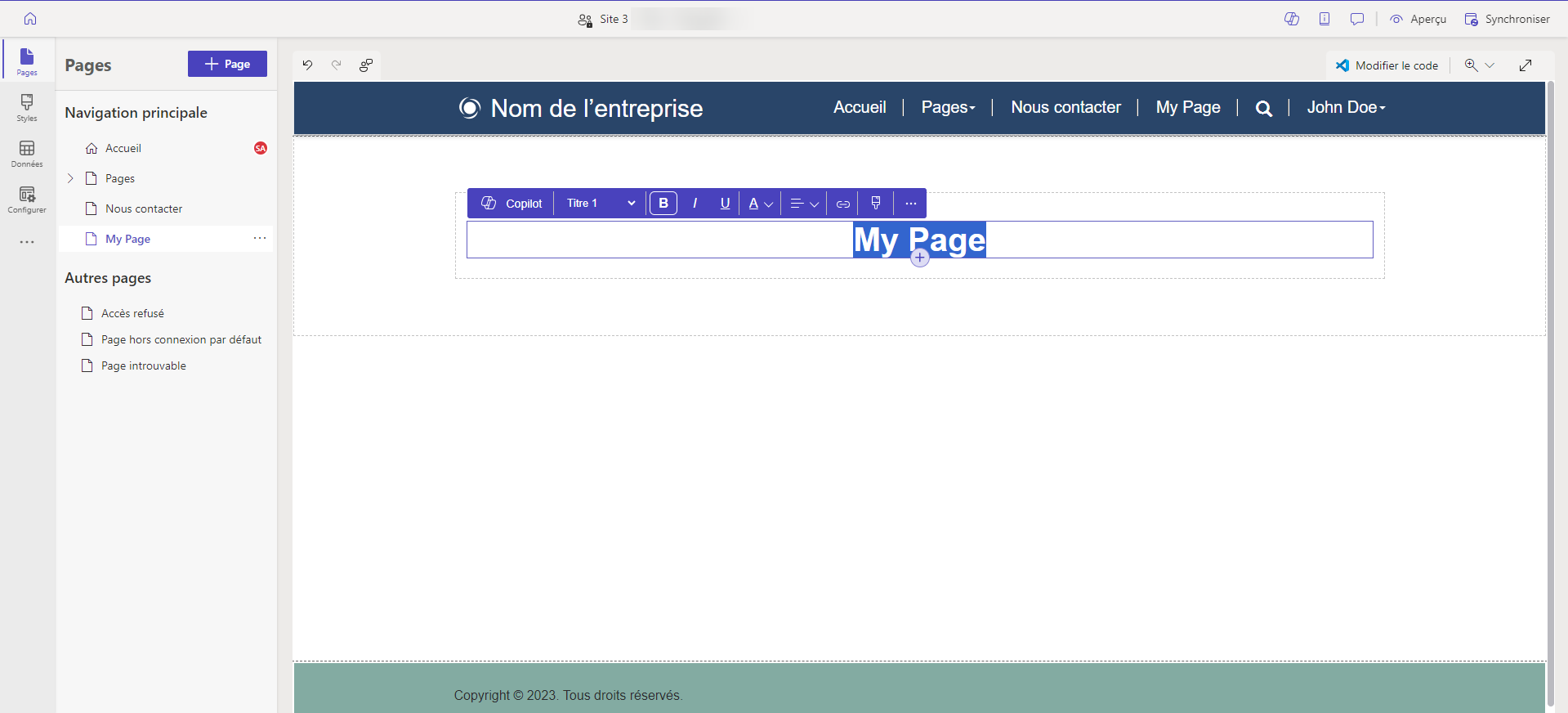Expand canvas to full screen
The image size is (1568, 713).
1526,65
